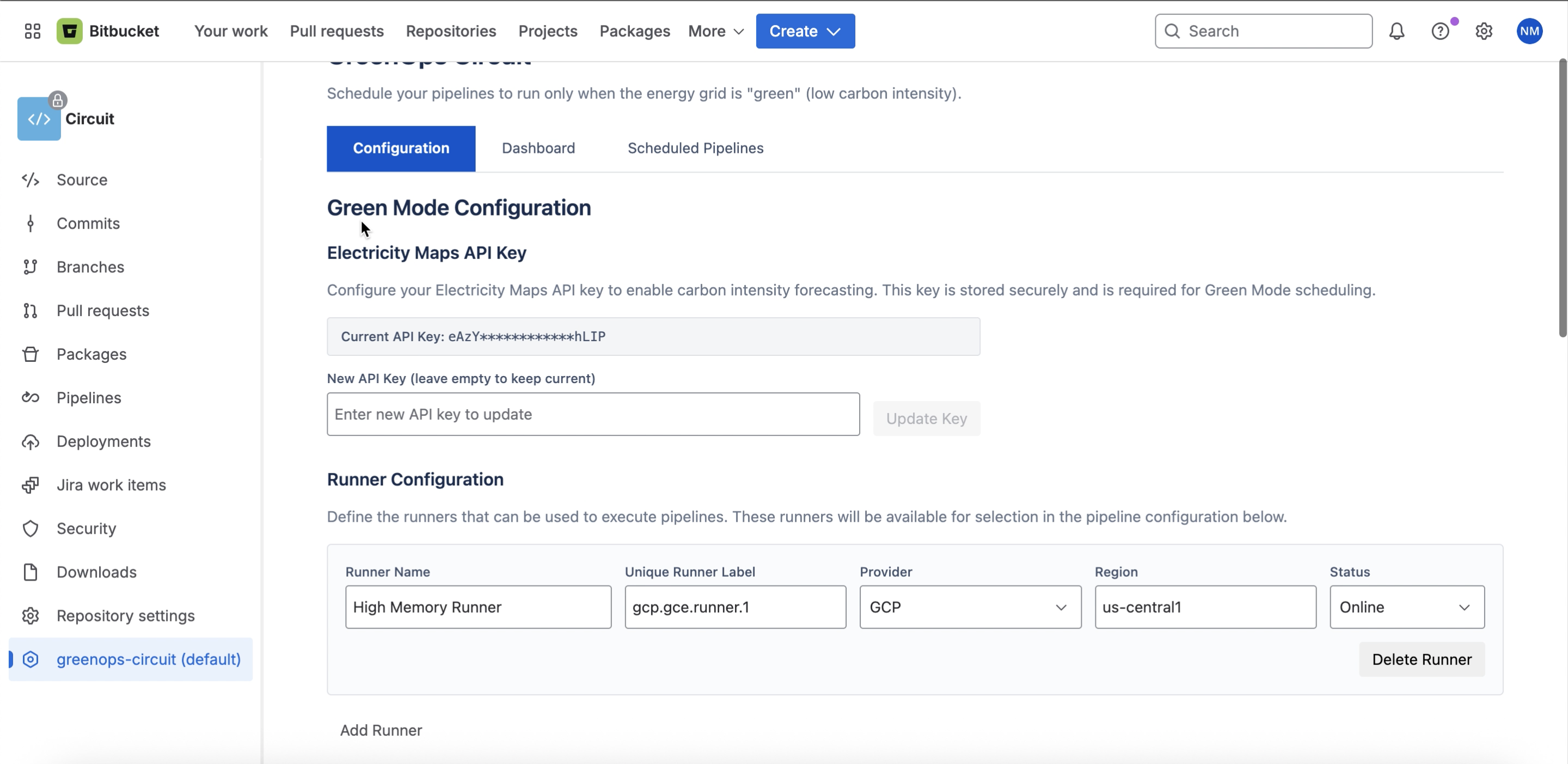Open the help question mark icon
The image size is (1568, 764).
(1440, 31)
